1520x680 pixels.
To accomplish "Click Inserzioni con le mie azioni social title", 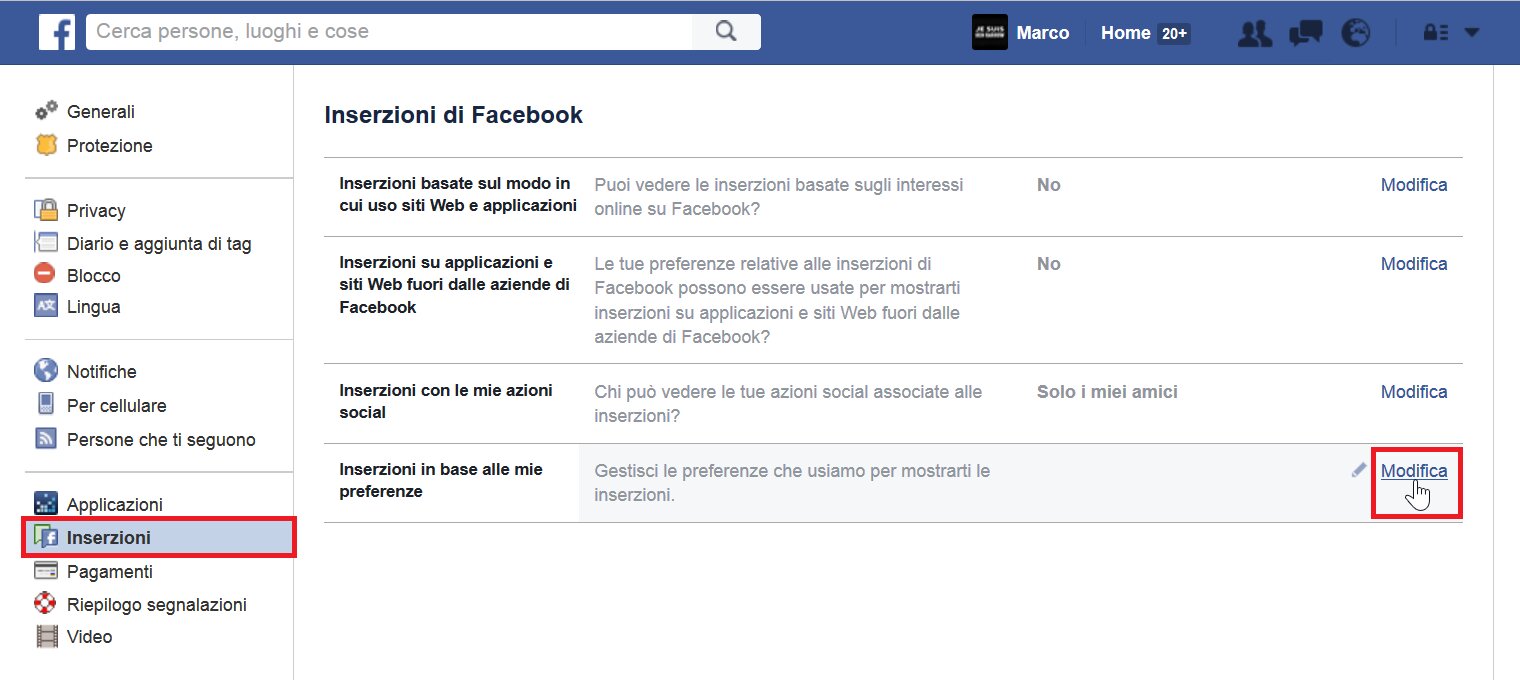I will tap(446, 401).
